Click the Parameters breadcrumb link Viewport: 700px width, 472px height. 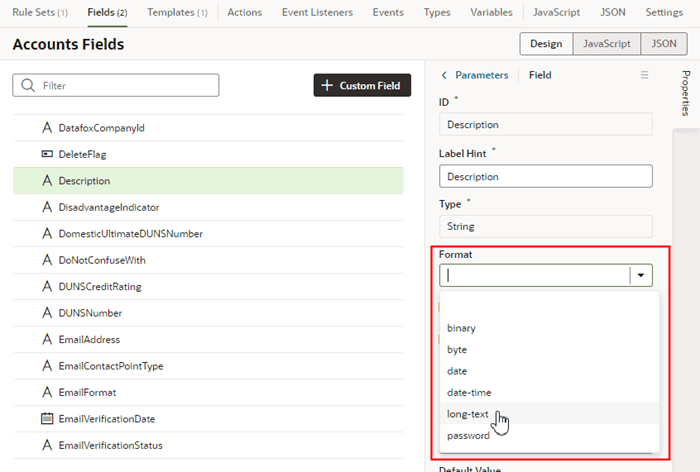[x=482, y=75]
